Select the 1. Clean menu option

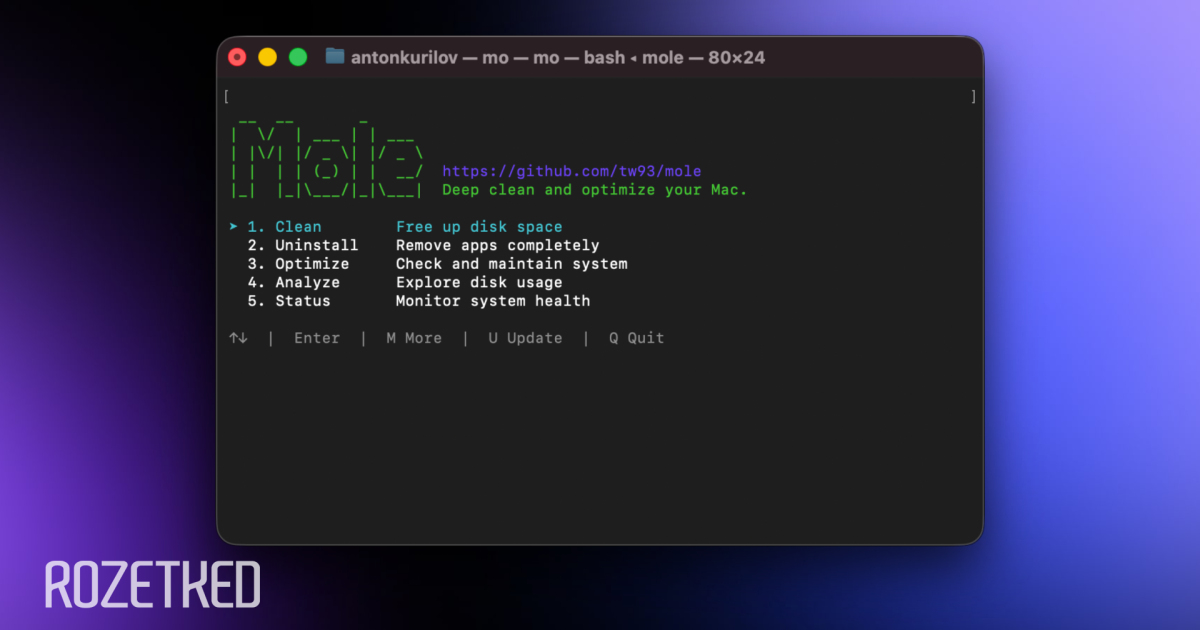coord(285,227)
